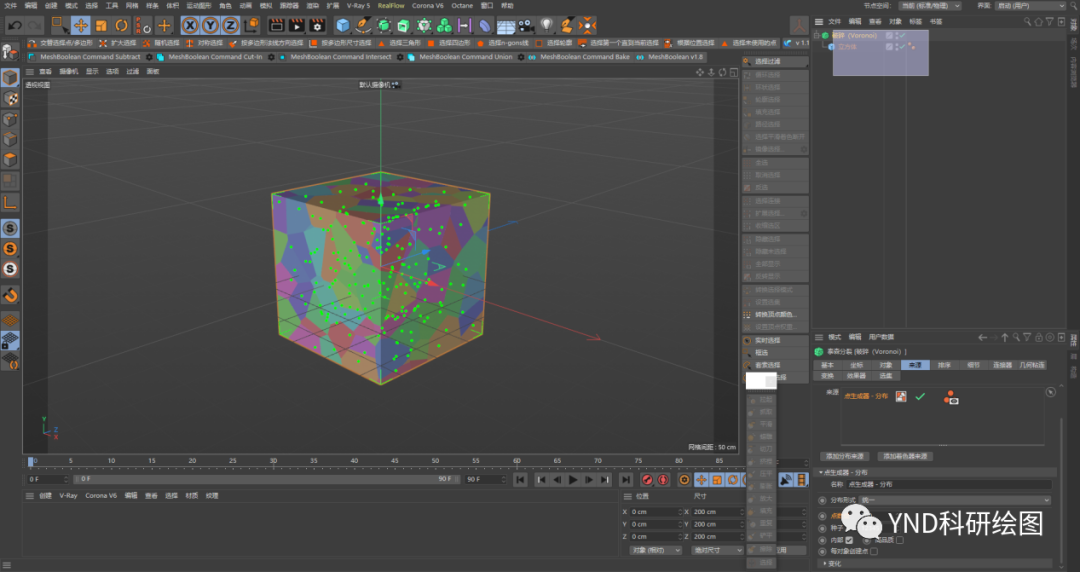Switch to the highlighted source tab in attributes
The width and height of the screenshot is (1080, 572).
coord(915,365)
